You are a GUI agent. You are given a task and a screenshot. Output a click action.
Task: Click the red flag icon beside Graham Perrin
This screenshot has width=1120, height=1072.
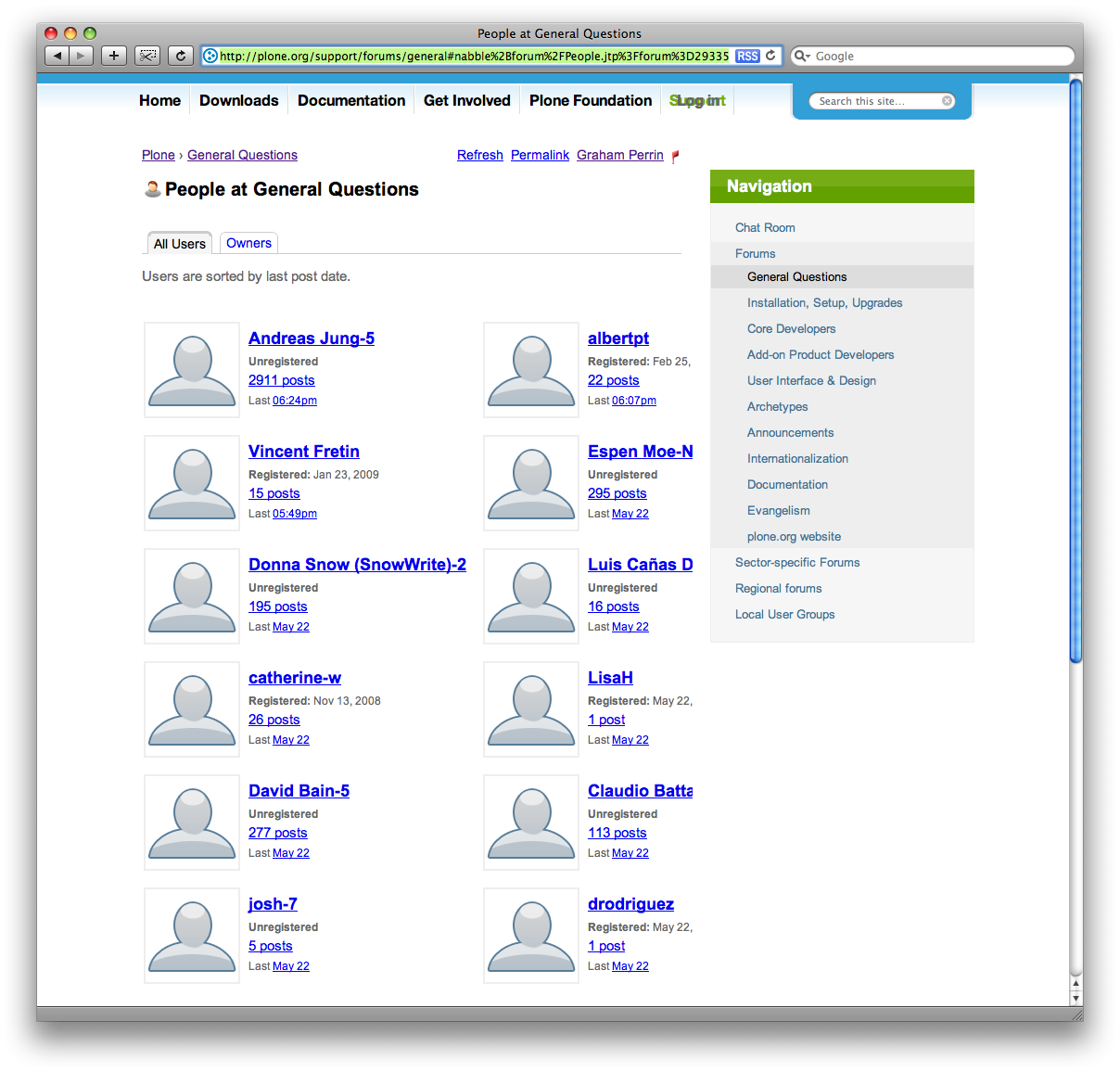pyautogui.click(x=675, y=156)
